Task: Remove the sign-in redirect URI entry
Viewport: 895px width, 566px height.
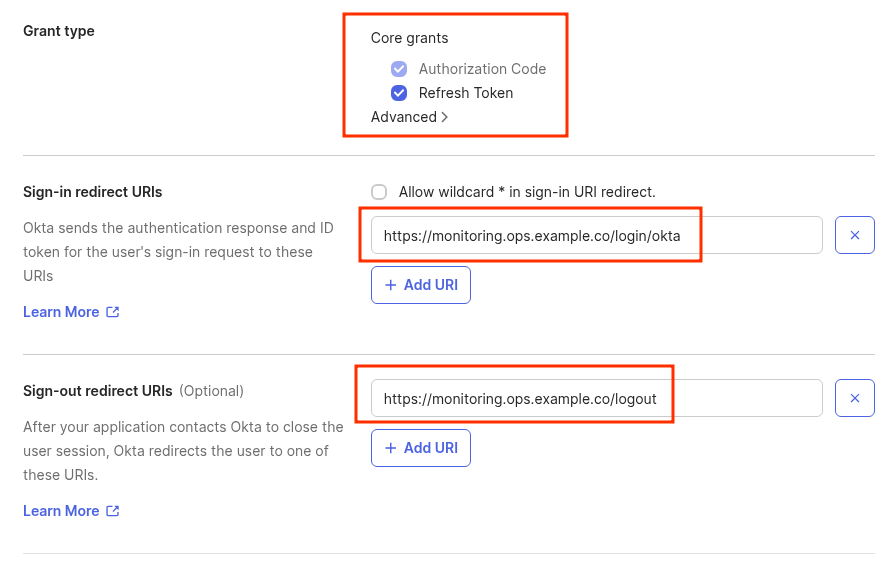Action: pyautogui.click(x=855, y=235)
